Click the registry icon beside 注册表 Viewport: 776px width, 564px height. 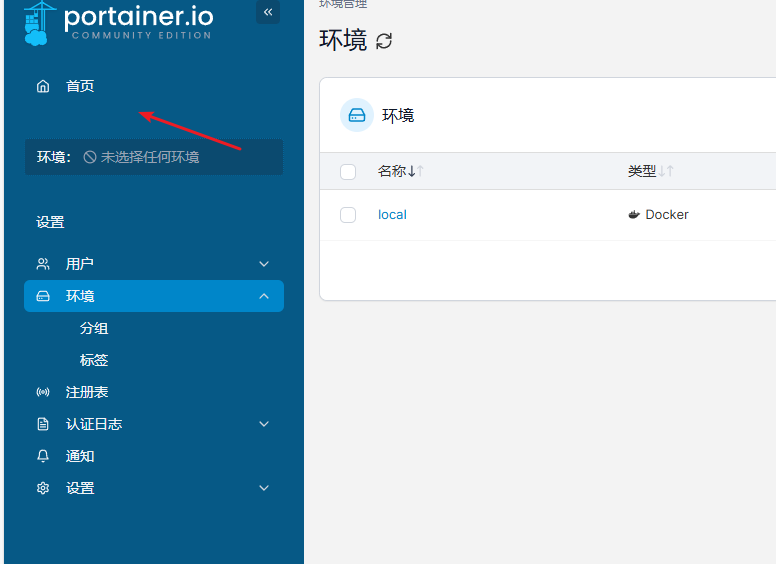pos(43,392)
